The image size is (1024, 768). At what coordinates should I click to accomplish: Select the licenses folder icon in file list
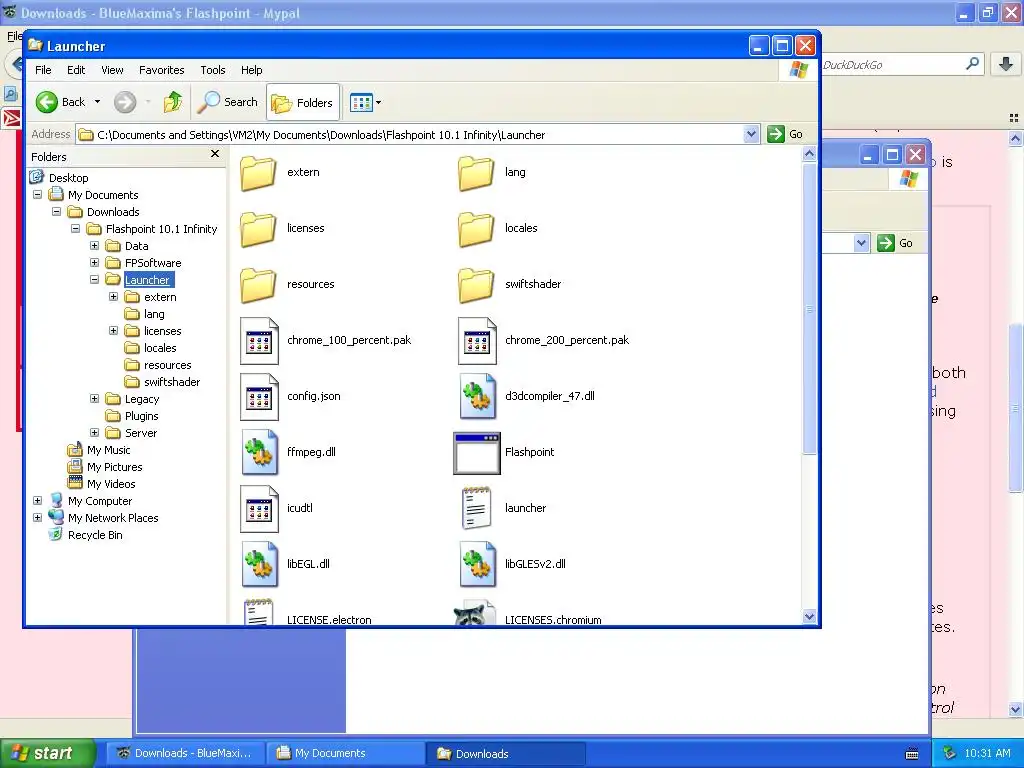click(x=258, y=229)
